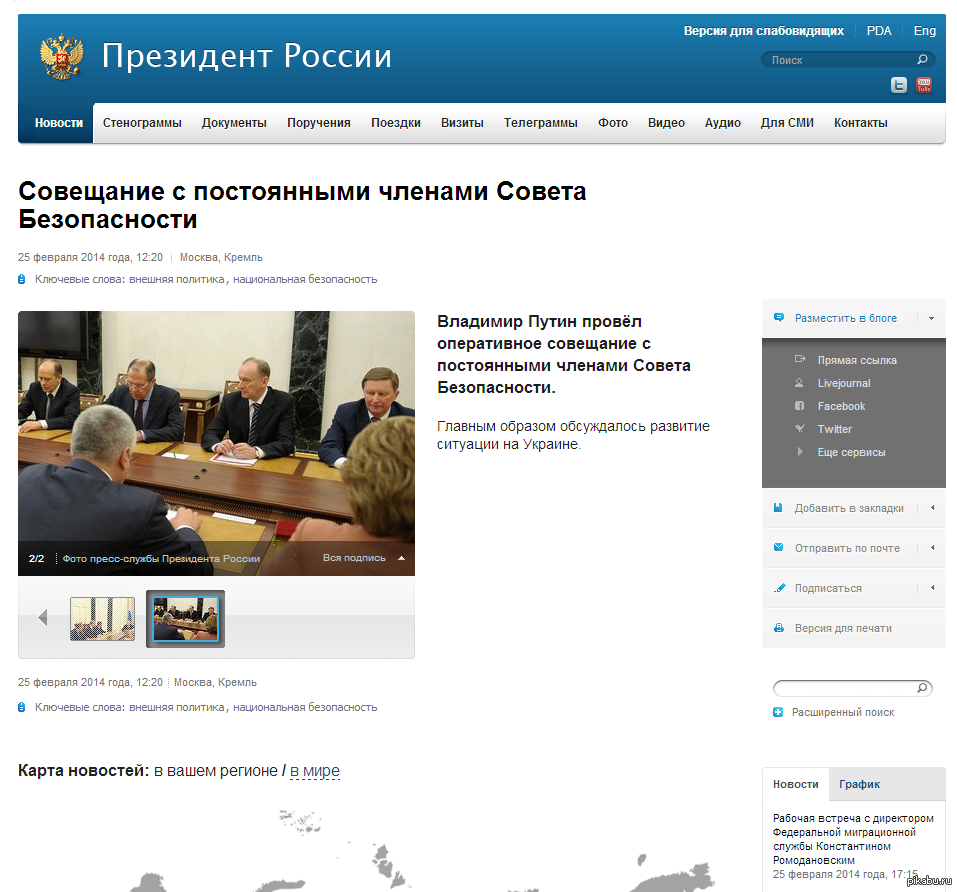
Task: Click the plus icon for advanced search
Action: [778, 712]
